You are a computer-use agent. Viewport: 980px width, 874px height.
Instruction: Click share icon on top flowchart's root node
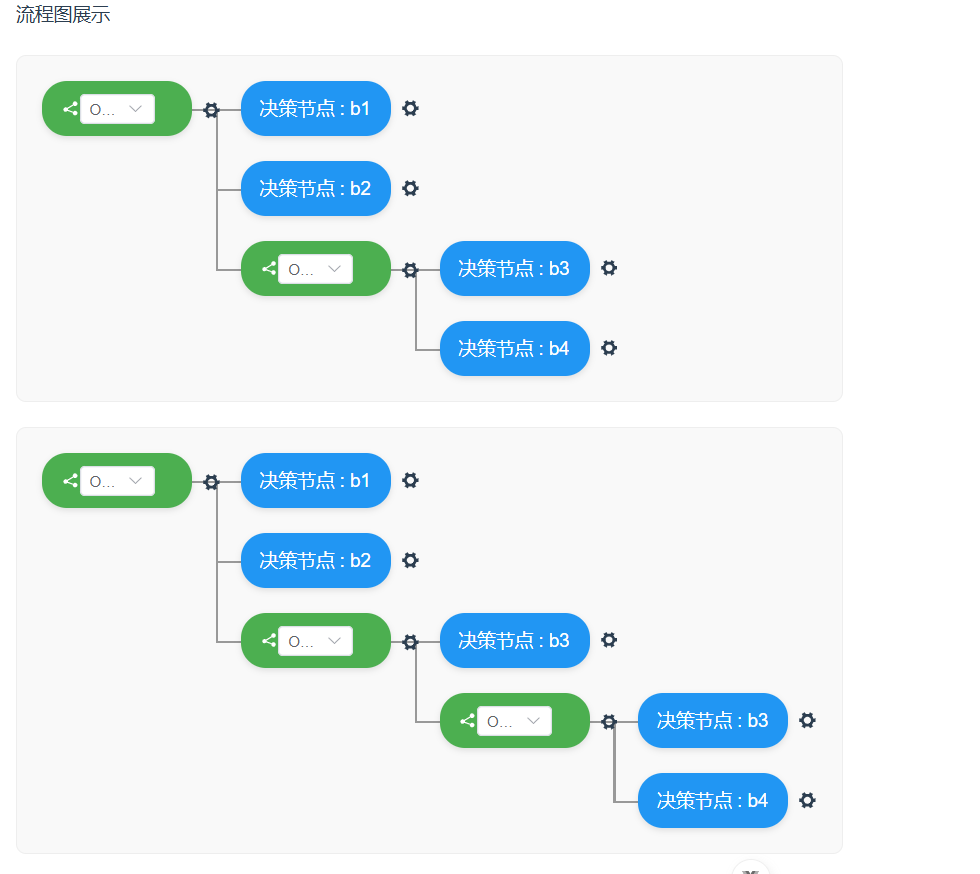pyautogui.click(x=70, y=109)
